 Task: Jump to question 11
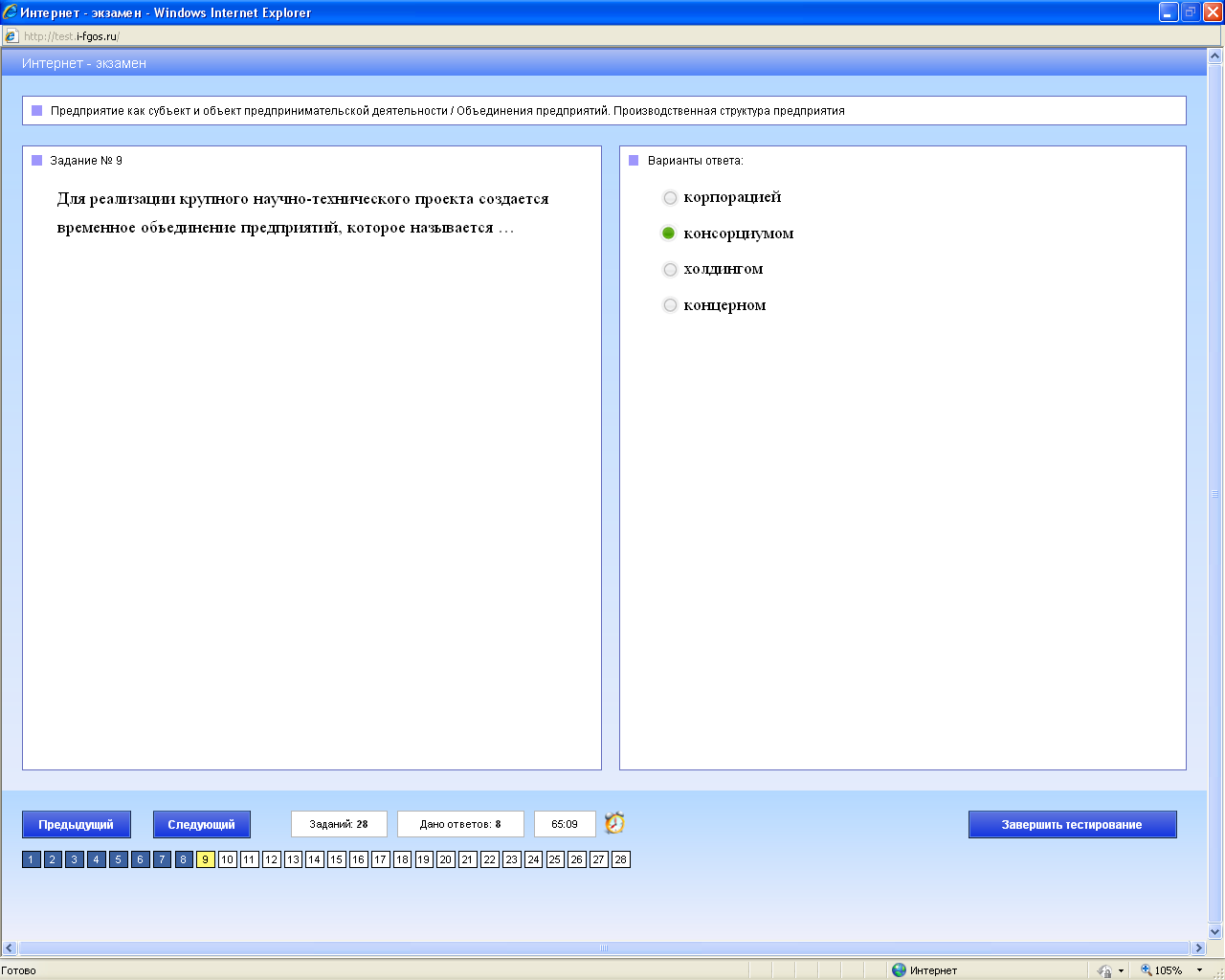click(x=249, y=859)
